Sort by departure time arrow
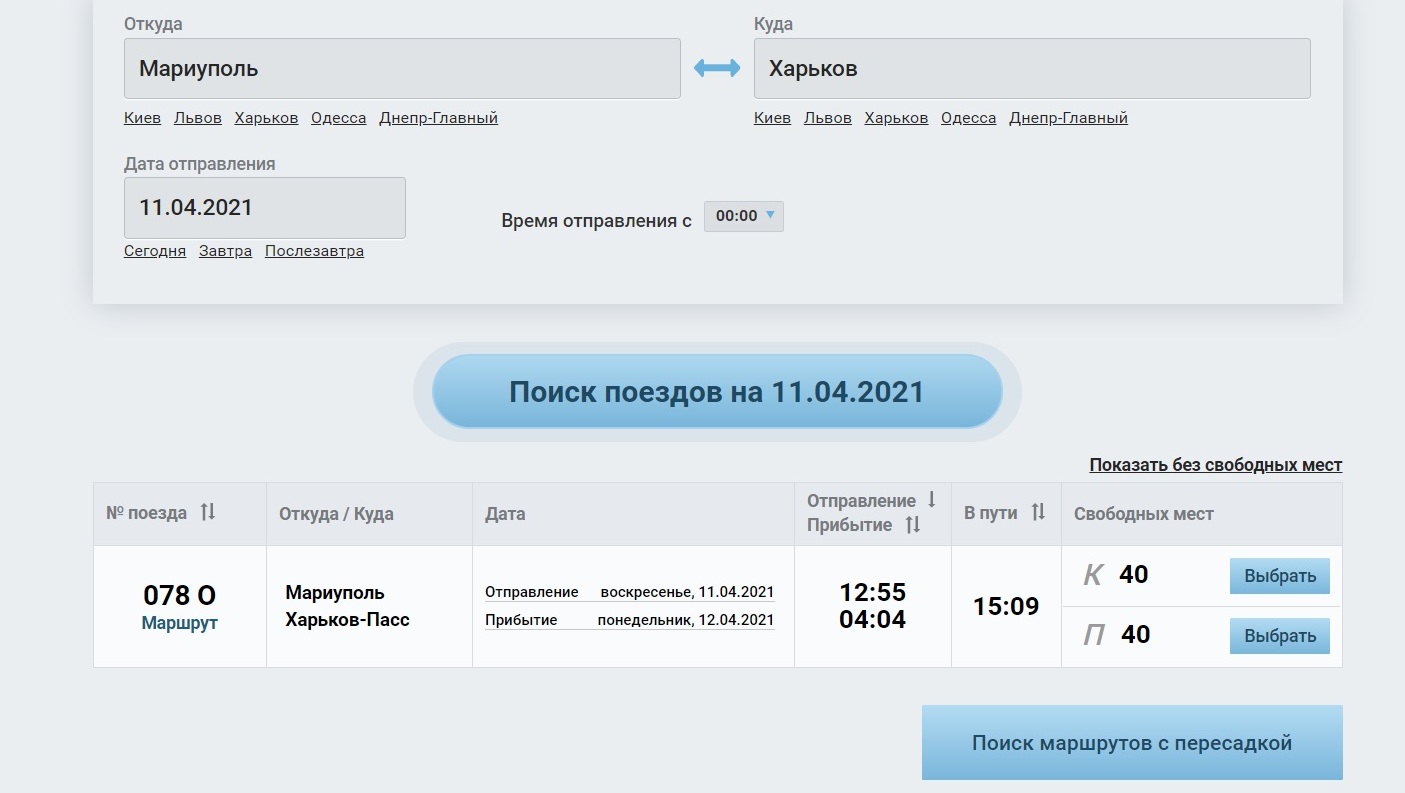This screenshot has height=793, width=1405. pos(932,500)
